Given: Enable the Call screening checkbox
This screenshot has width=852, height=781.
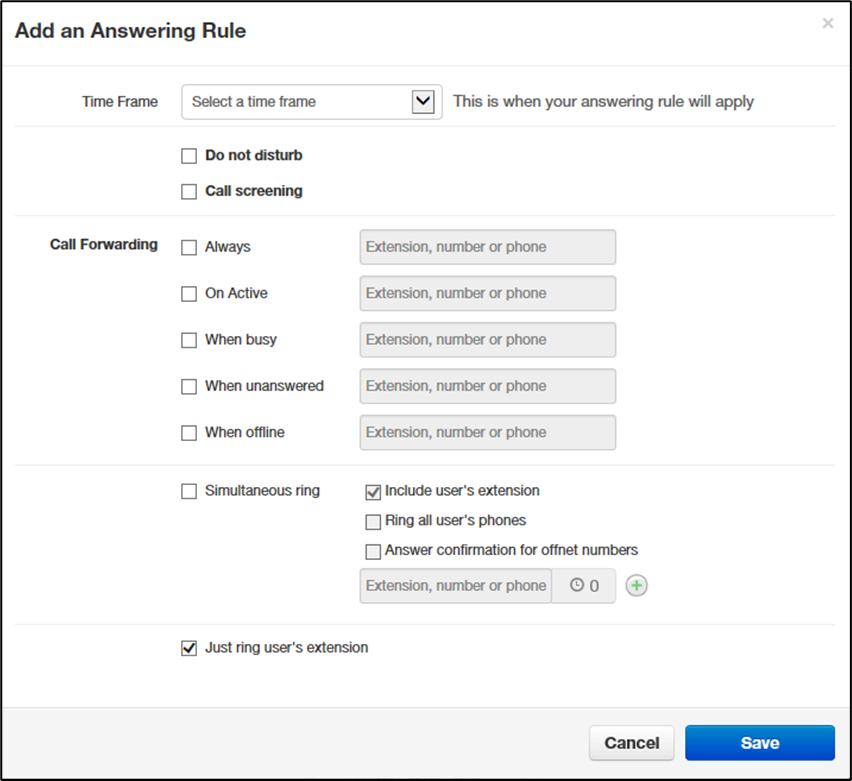Looking at the screenshot, I should pos(189,192).
